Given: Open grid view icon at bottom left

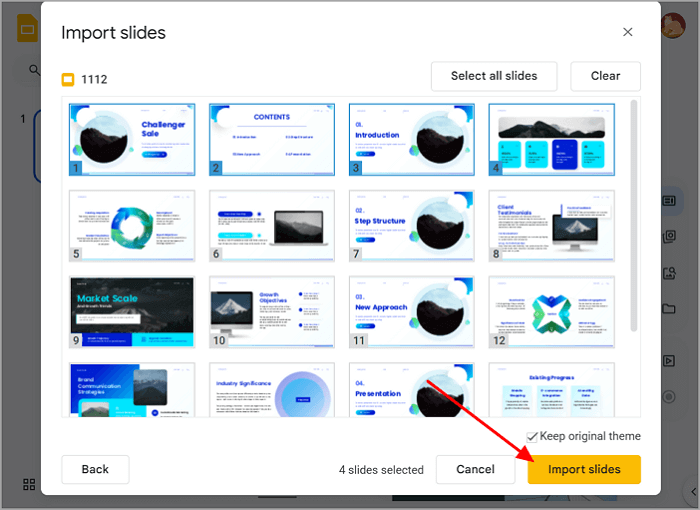Looking at the screenshot, I should click(x=29, y=484).
